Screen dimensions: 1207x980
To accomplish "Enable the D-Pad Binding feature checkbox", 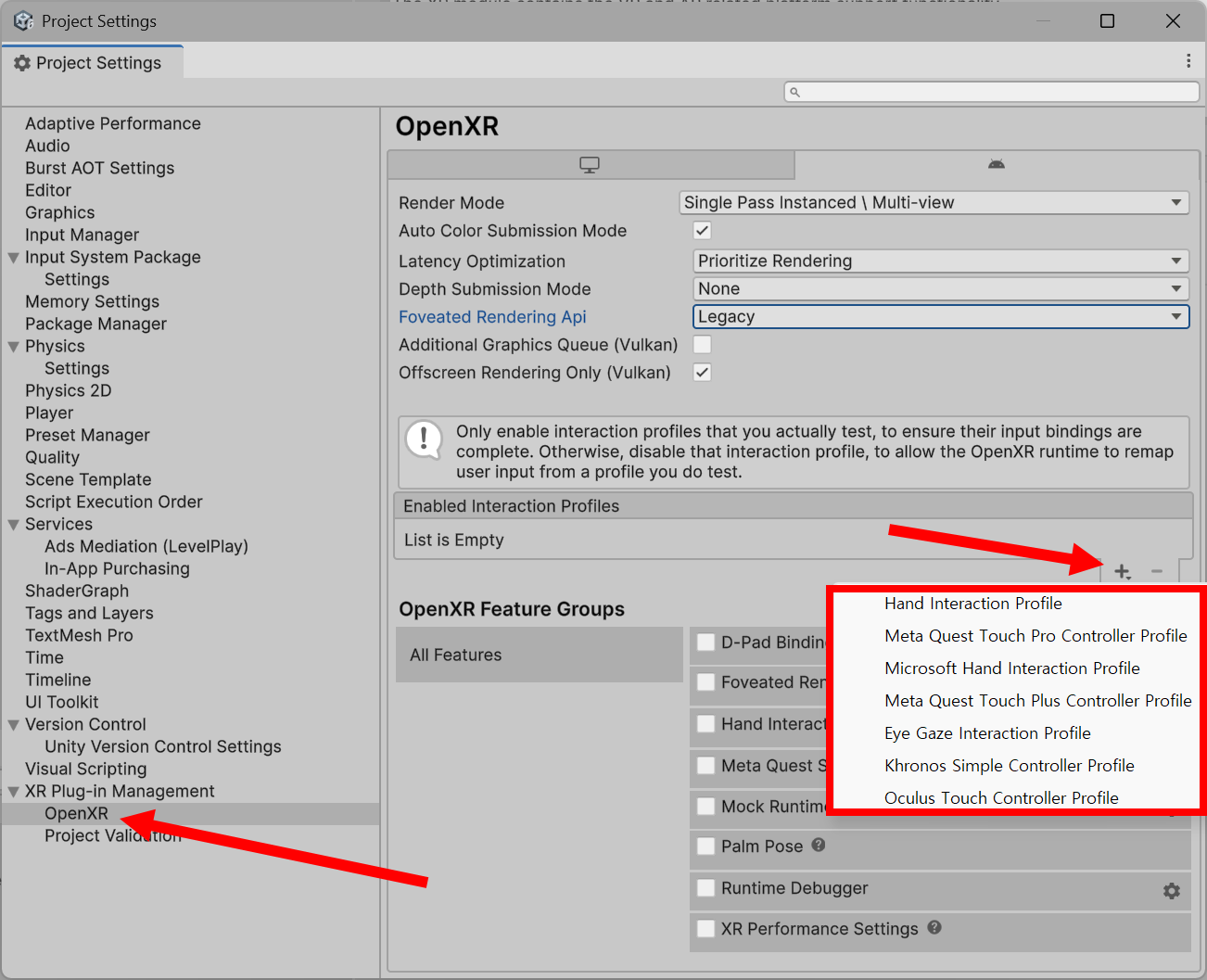I will click(x=706, y=643).
